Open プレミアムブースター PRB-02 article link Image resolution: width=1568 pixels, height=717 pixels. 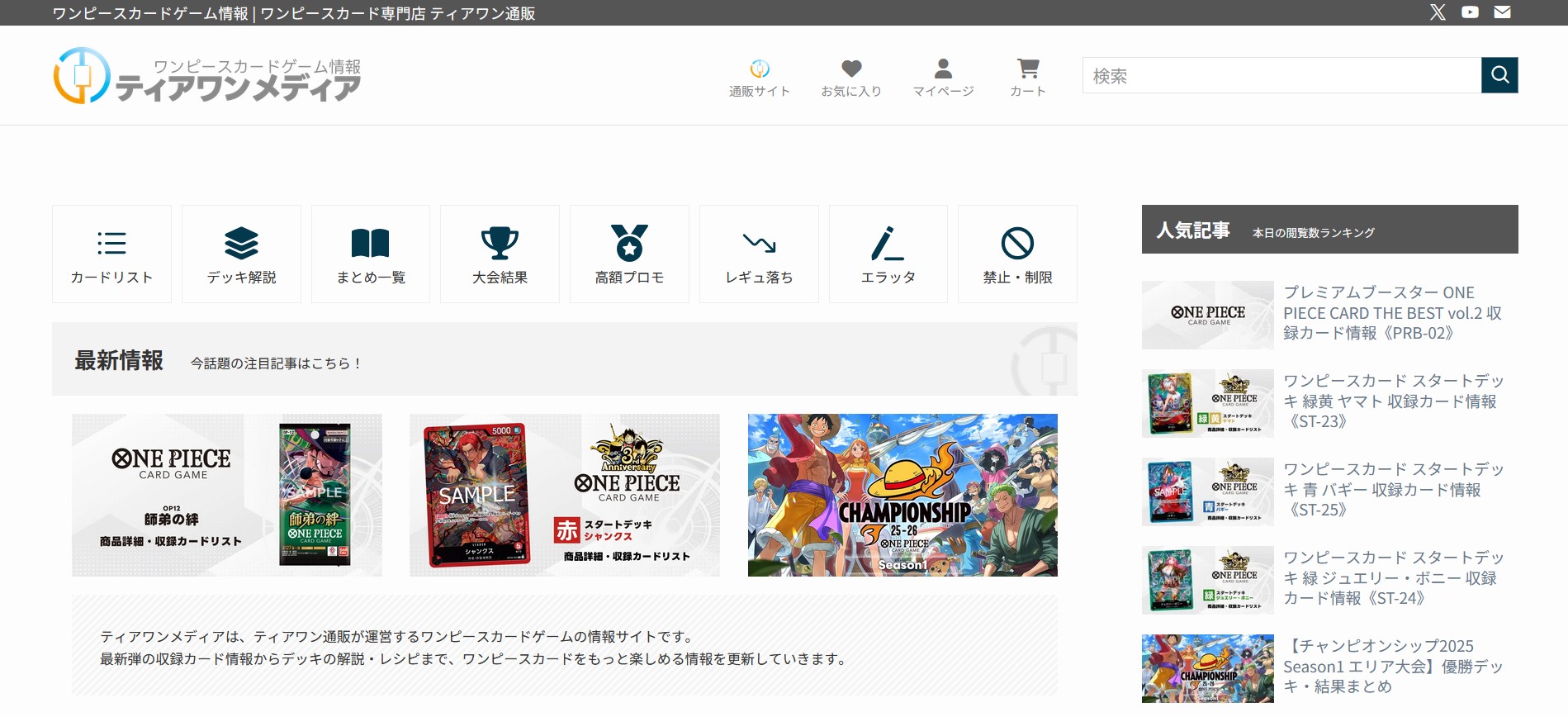click(x=1393, y=313)
